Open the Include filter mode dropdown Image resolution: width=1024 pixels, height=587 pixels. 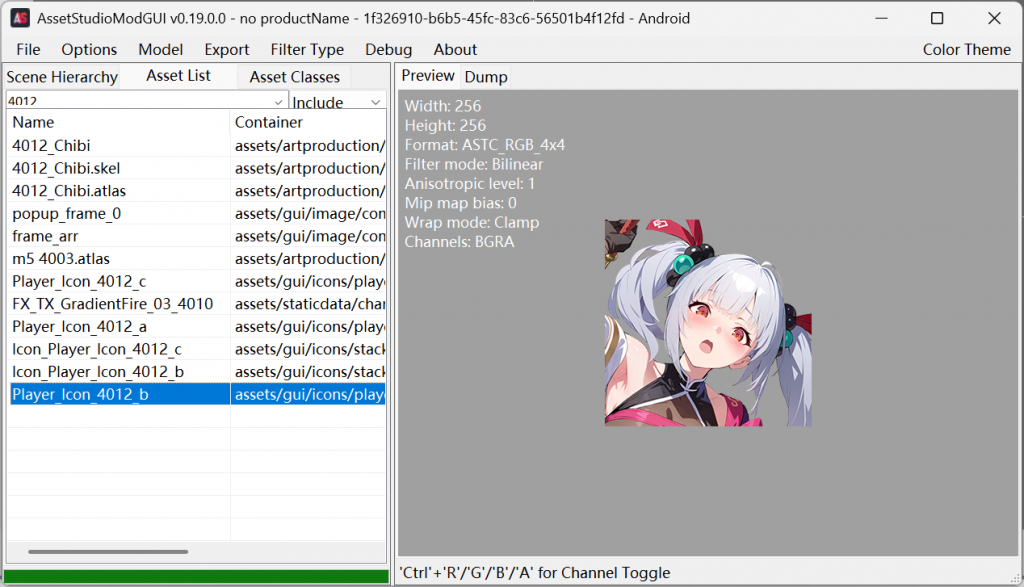(x=337, y=102)
